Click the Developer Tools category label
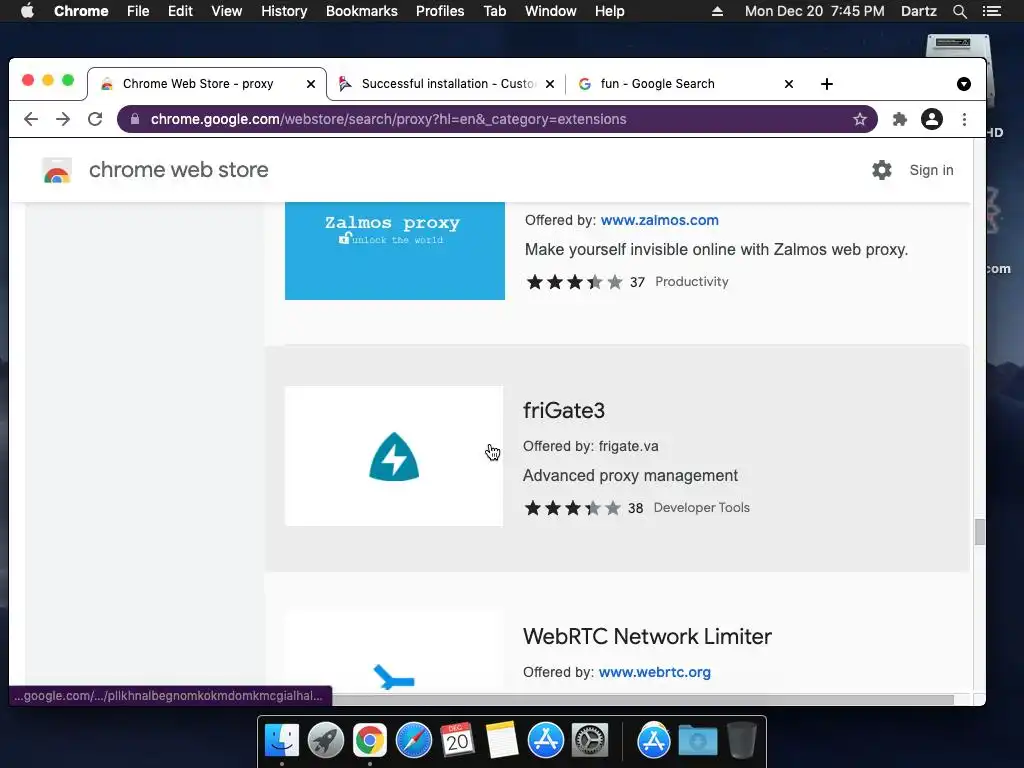The width and height of the screenshot is (1024, 768). coord(701,507)
